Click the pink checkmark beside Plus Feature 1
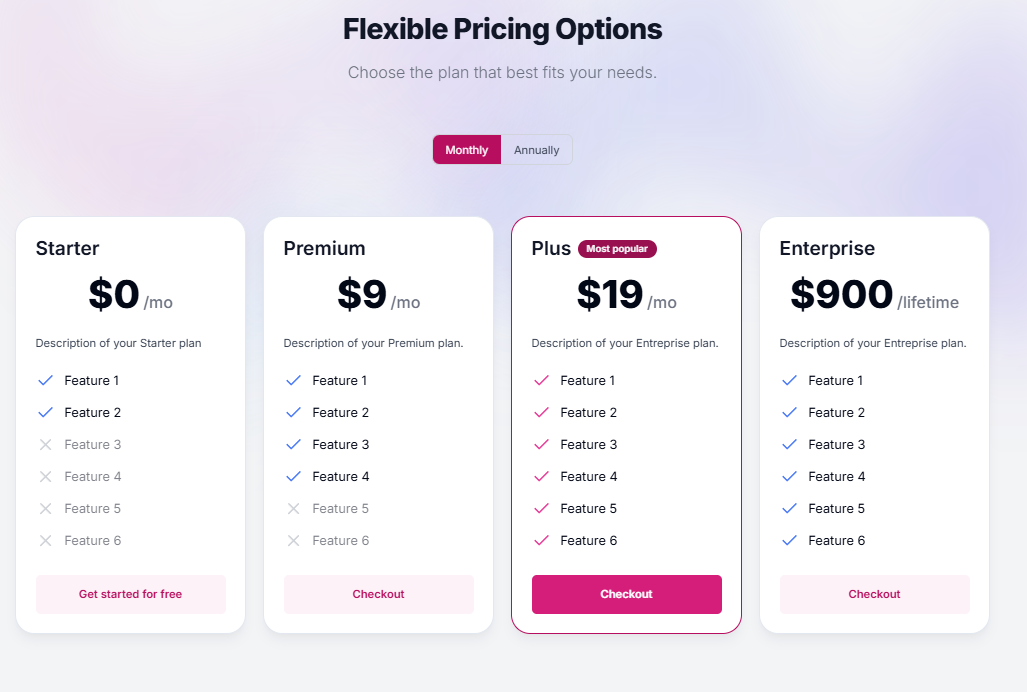 point(541,381)
